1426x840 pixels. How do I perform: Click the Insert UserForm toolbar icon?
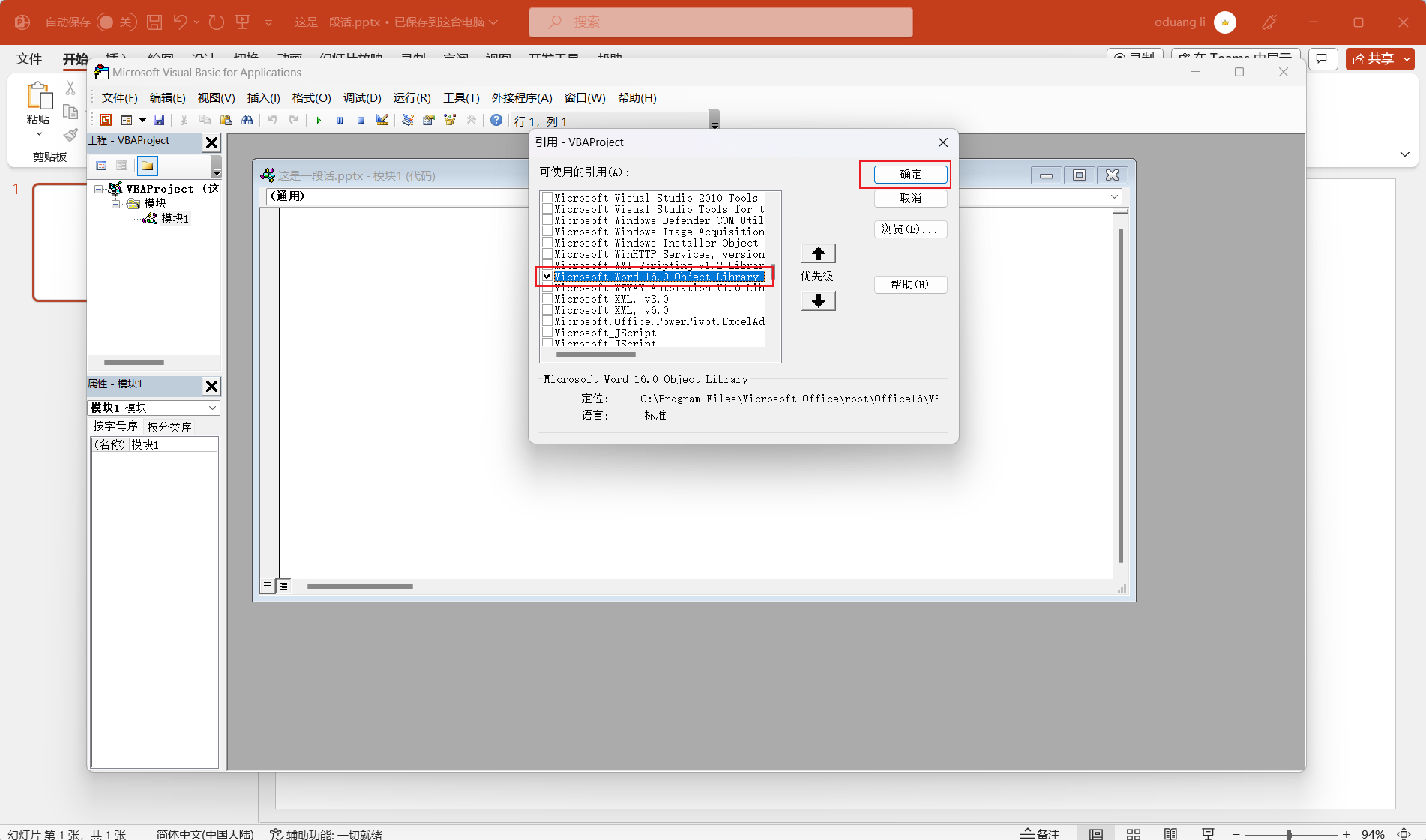point(127,120)
